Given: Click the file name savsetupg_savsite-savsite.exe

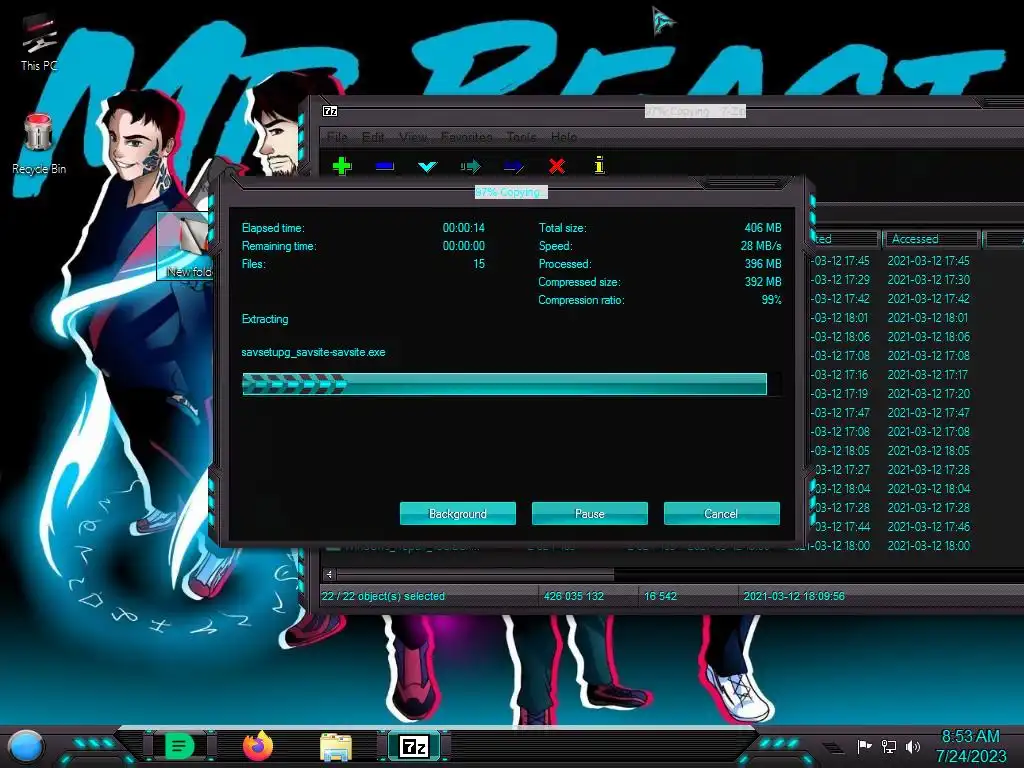Looking at the screenshot, I should click(313, 352).
